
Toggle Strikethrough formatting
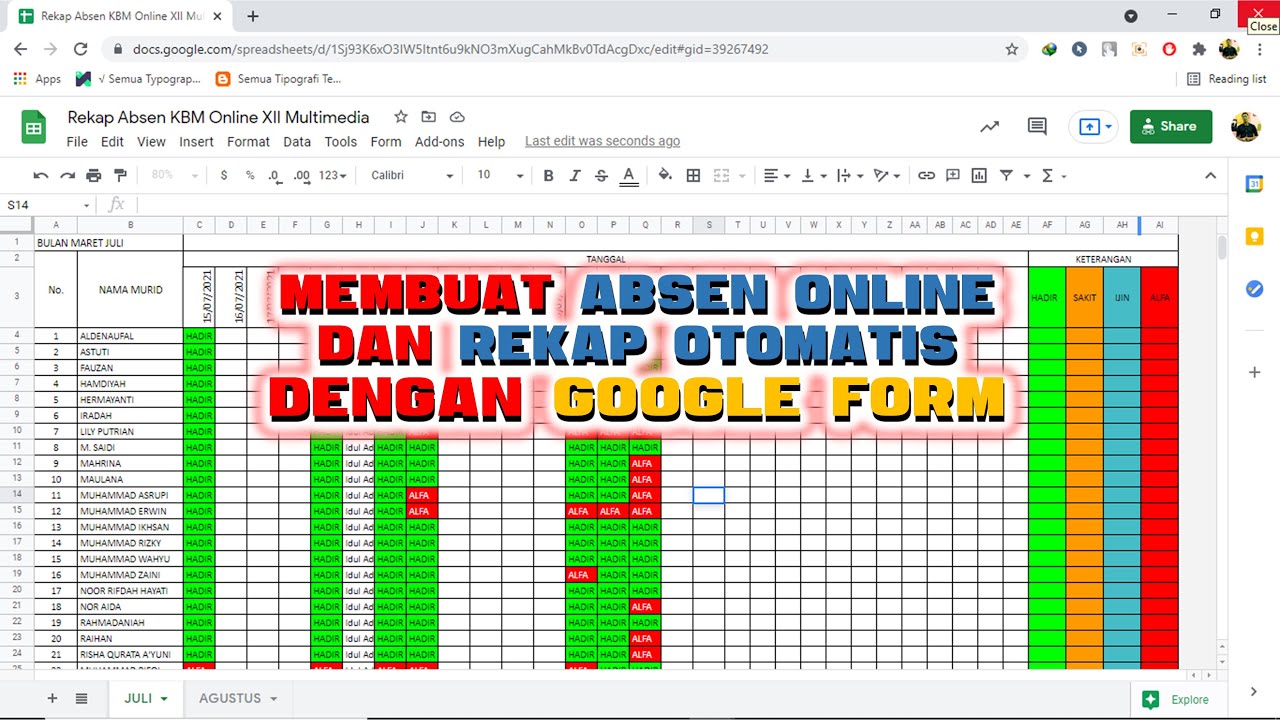601,175
